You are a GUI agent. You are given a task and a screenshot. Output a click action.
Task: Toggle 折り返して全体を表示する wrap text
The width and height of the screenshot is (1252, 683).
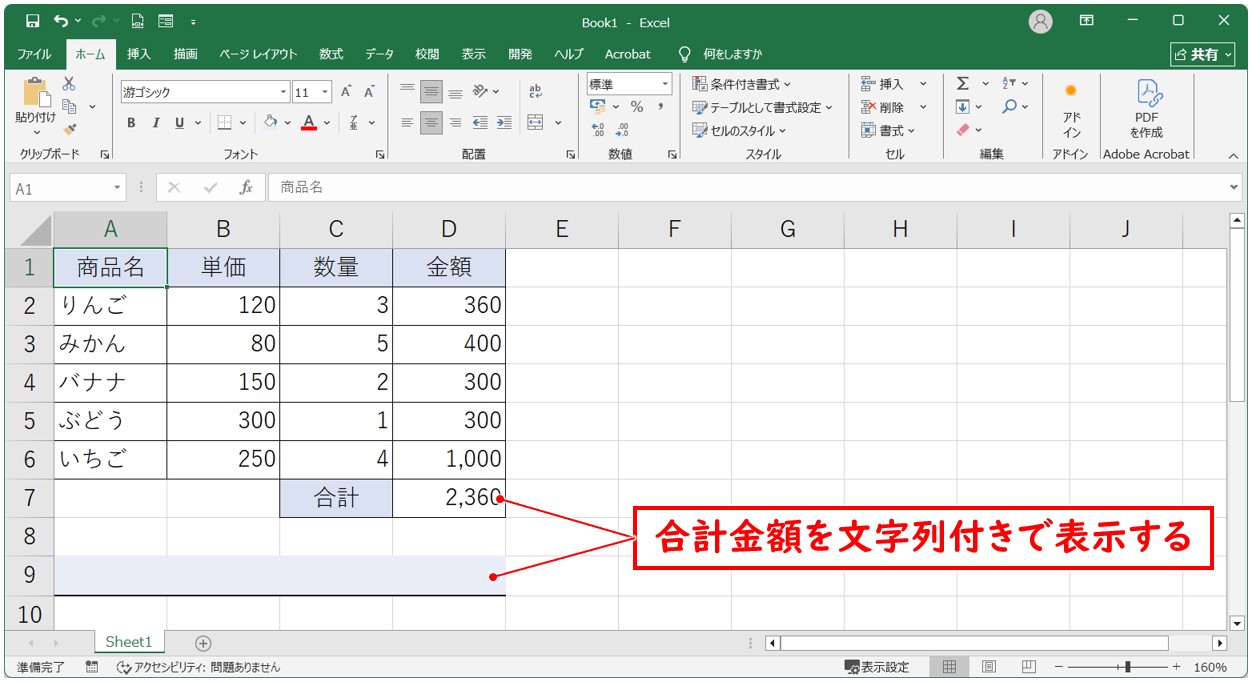pos(535,90)
